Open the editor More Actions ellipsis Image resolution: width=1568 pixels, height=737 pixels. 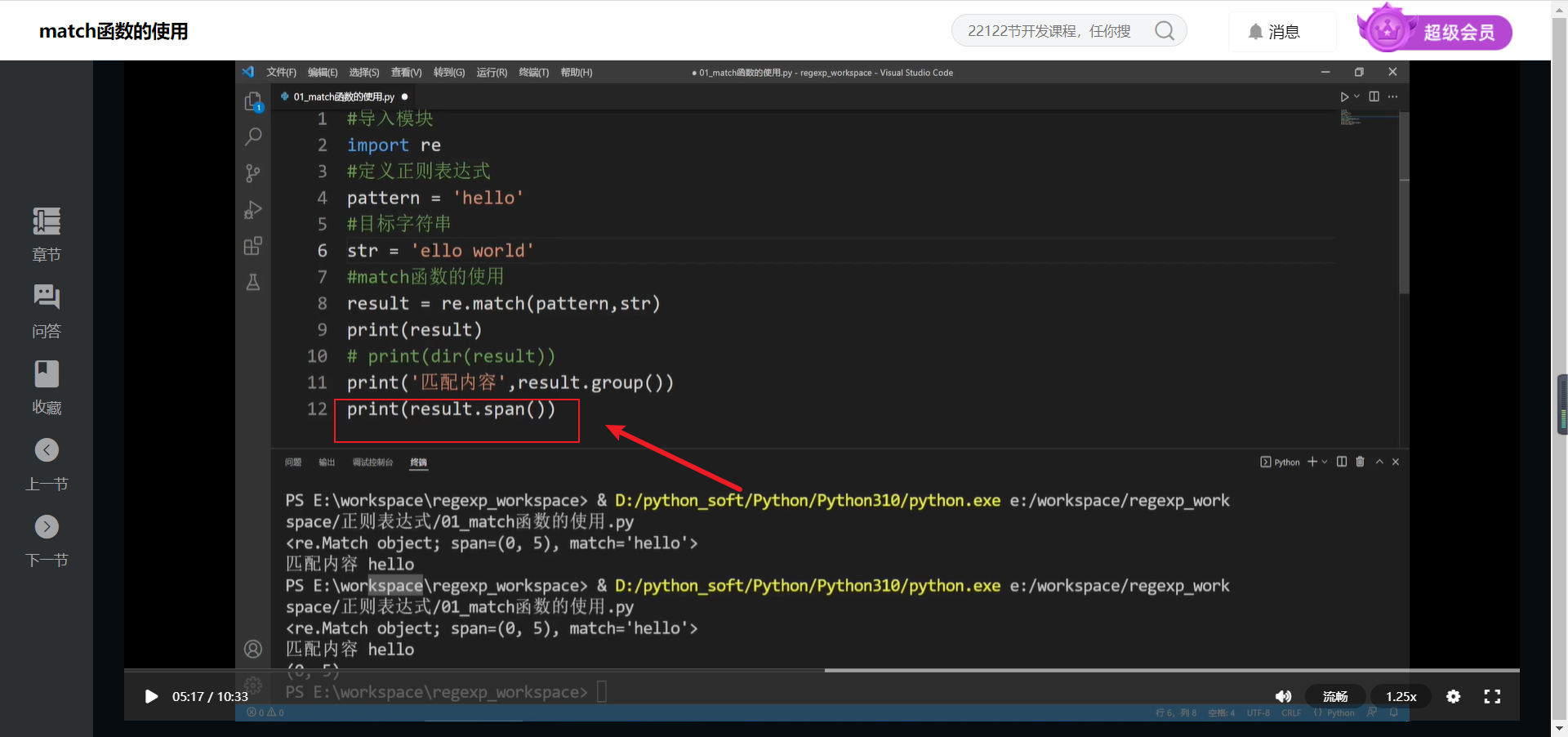click(1392, 96)
